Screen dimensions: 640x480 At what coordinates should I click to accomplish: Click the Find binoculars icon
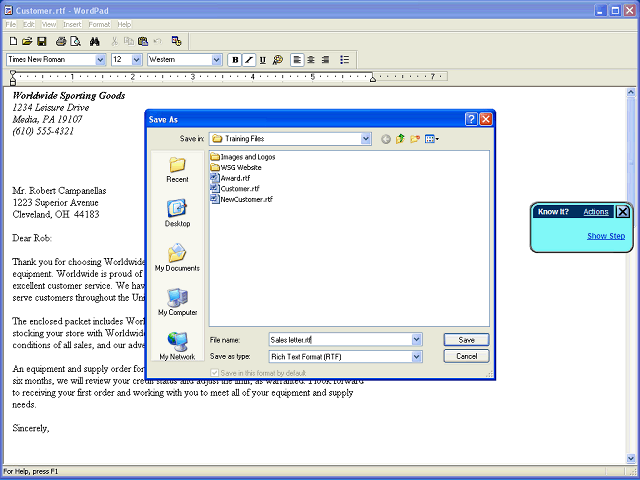coord(95,41)
